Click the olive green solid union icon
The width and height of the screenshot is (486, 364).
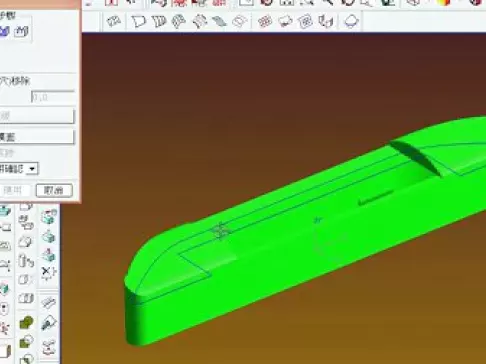[27, 322]
